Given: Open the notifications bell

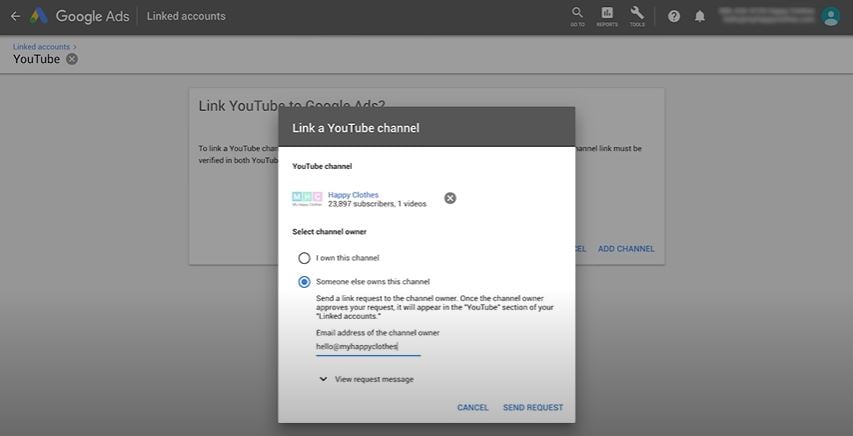Looking at the screenshot, I should [x=700, y=16].
